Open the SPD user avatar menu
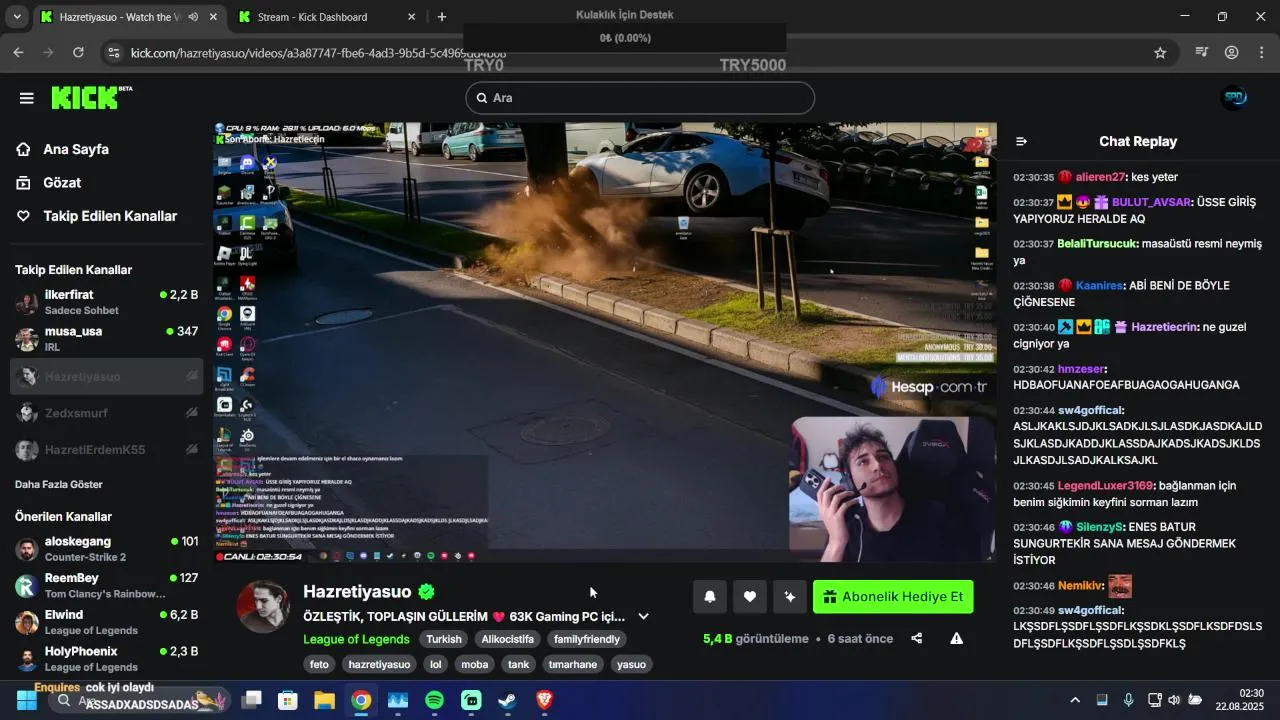This screenshot has width=1280, height=720. coord(1234,98)
